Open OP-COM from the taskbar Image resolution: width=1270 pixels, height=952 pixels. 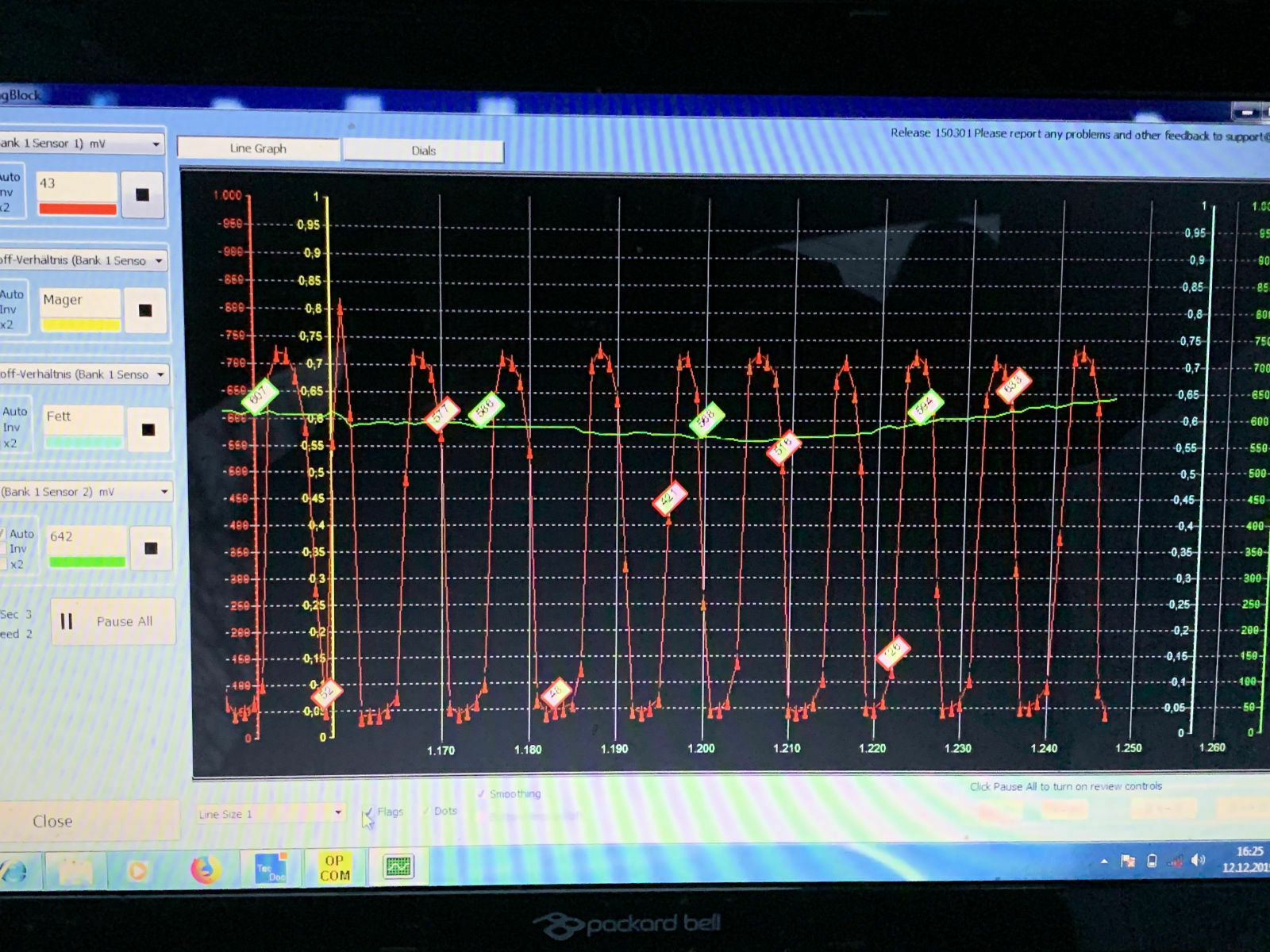tap(334, 868)
